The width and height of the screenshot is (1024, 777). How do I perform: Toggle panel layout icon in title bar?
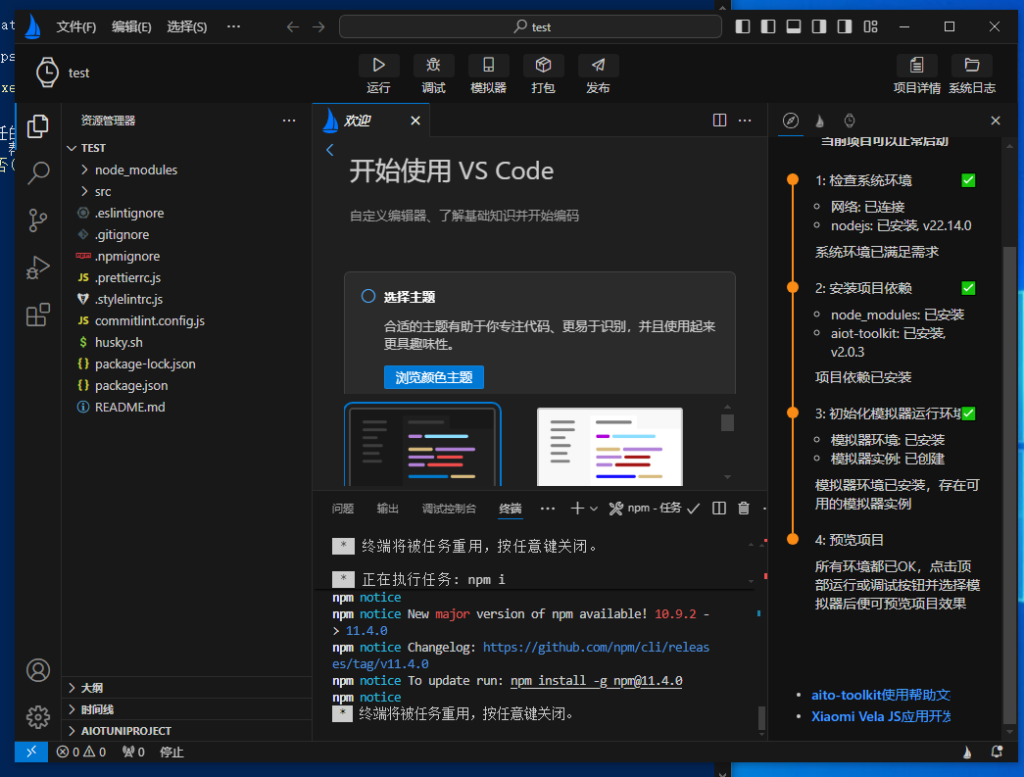pos(793,26)
